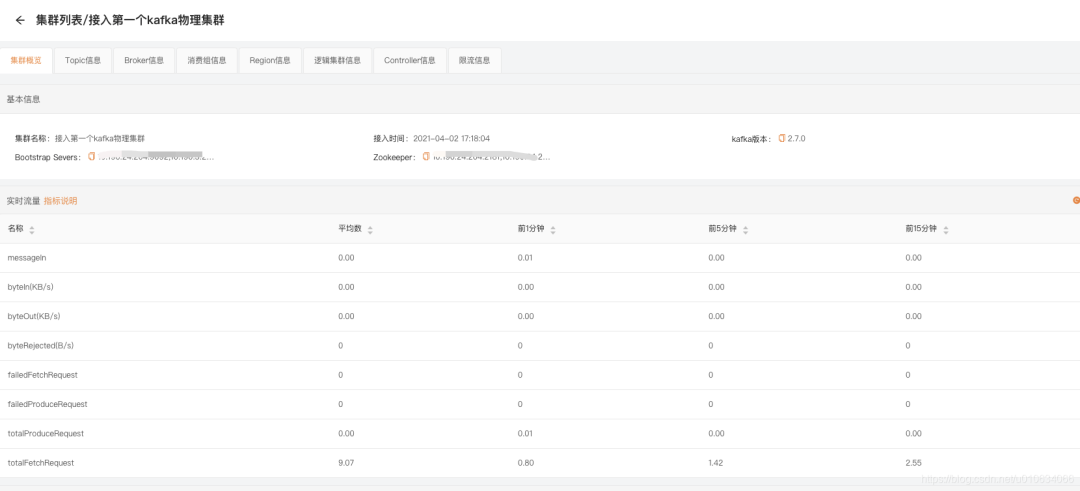Sort table by 前1分钟 column
This screenshot has height=491, width=1080.
552,229
